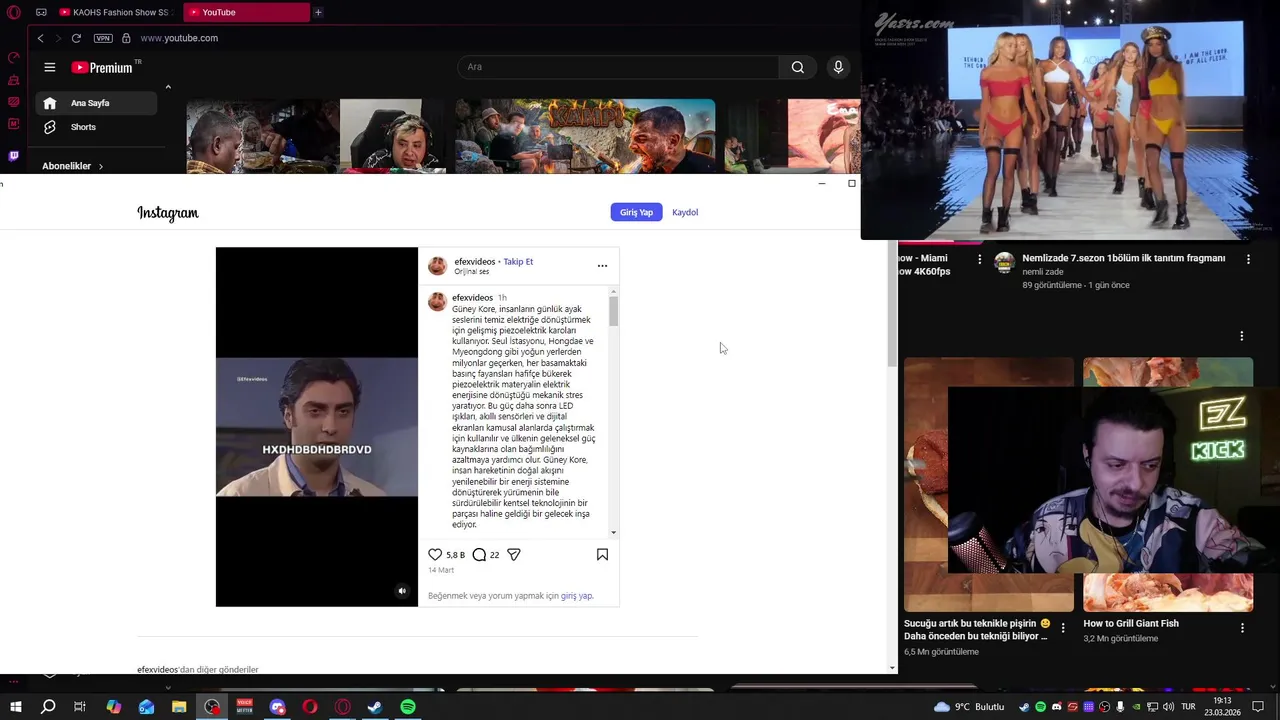Expand the Abonelikler section

point(72,166)
